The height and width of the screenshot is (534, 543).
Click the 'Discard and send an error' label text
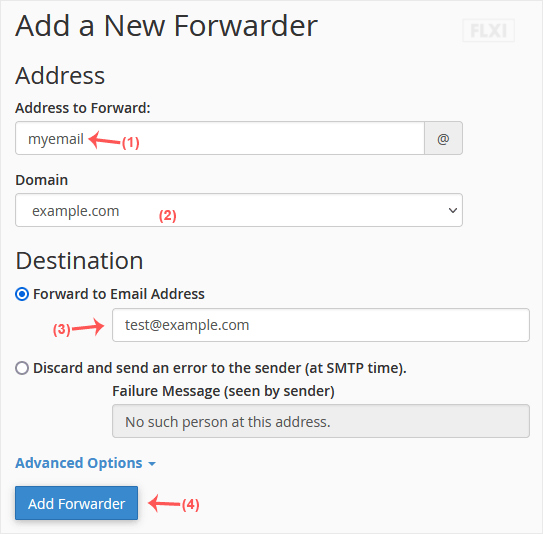pos(220,368)
